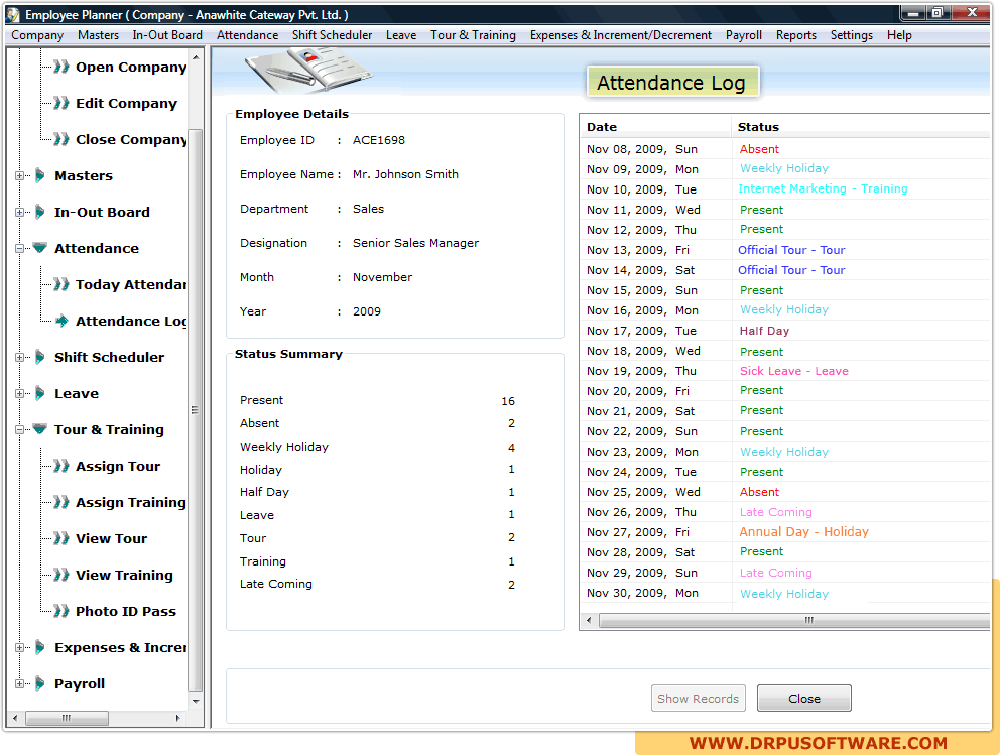Select the Nov 17 Half Day row

pyautogui.click(x=784, y=331)
